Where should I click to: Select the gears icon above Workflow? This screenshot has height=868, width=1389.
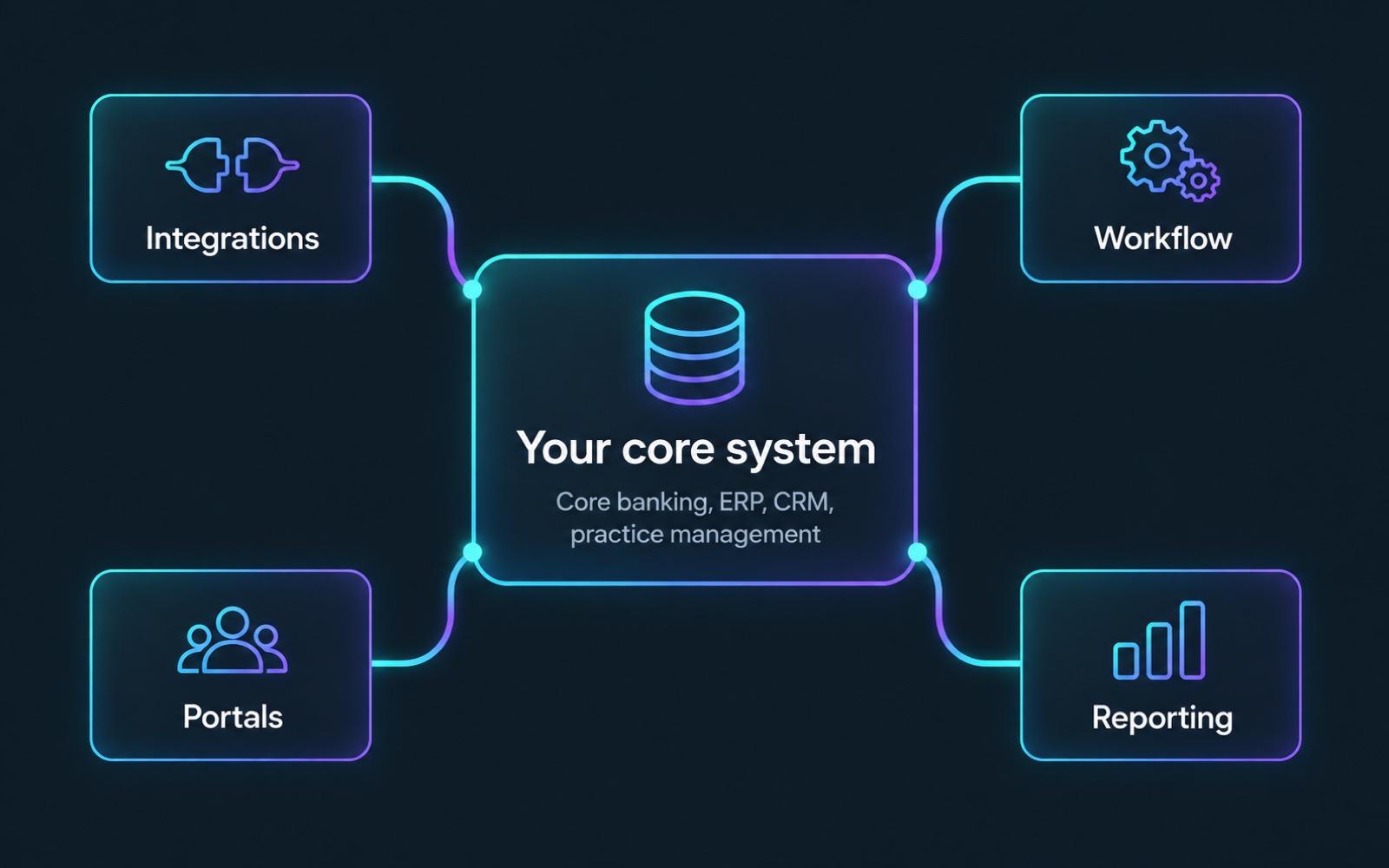pyautogui.click(x=1168, y=161)
